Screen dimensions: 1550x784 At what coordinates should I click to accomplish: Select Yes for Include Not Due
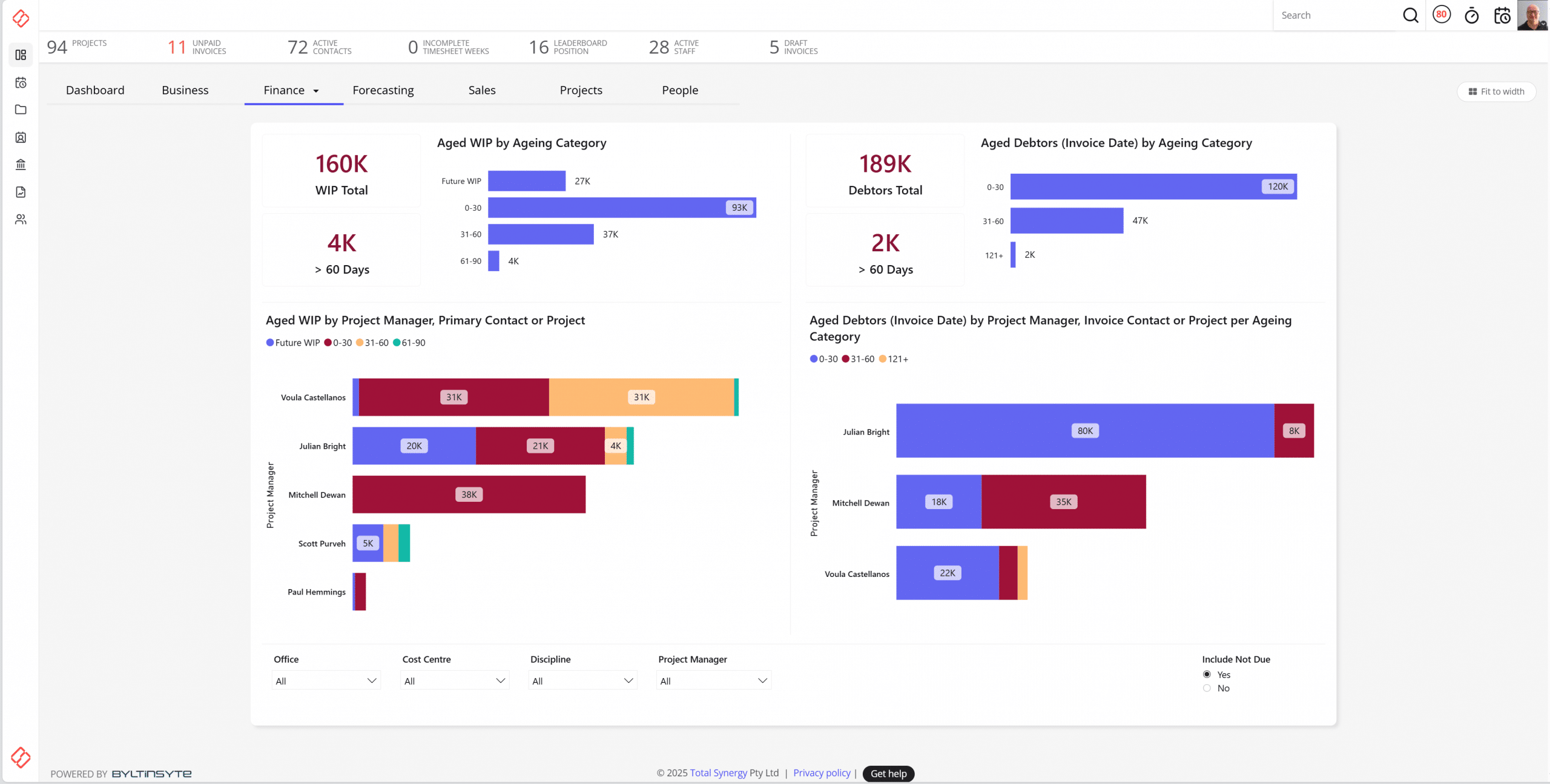coord(1207,674)
